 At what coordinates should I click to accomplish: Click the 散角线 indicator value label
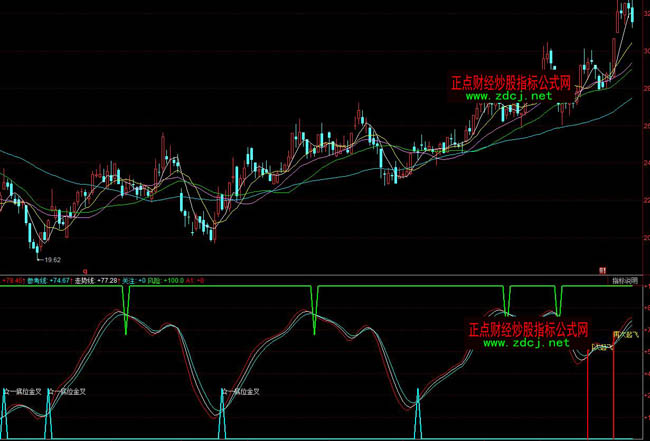click(46, 282)
